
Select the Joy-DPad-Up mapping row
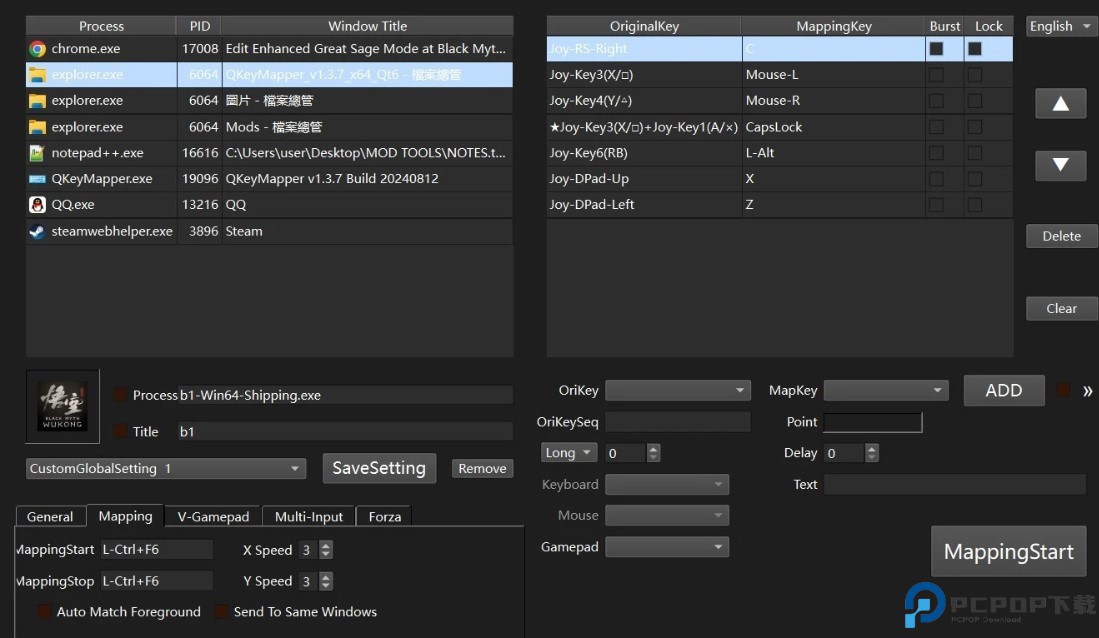coord(779,179)
